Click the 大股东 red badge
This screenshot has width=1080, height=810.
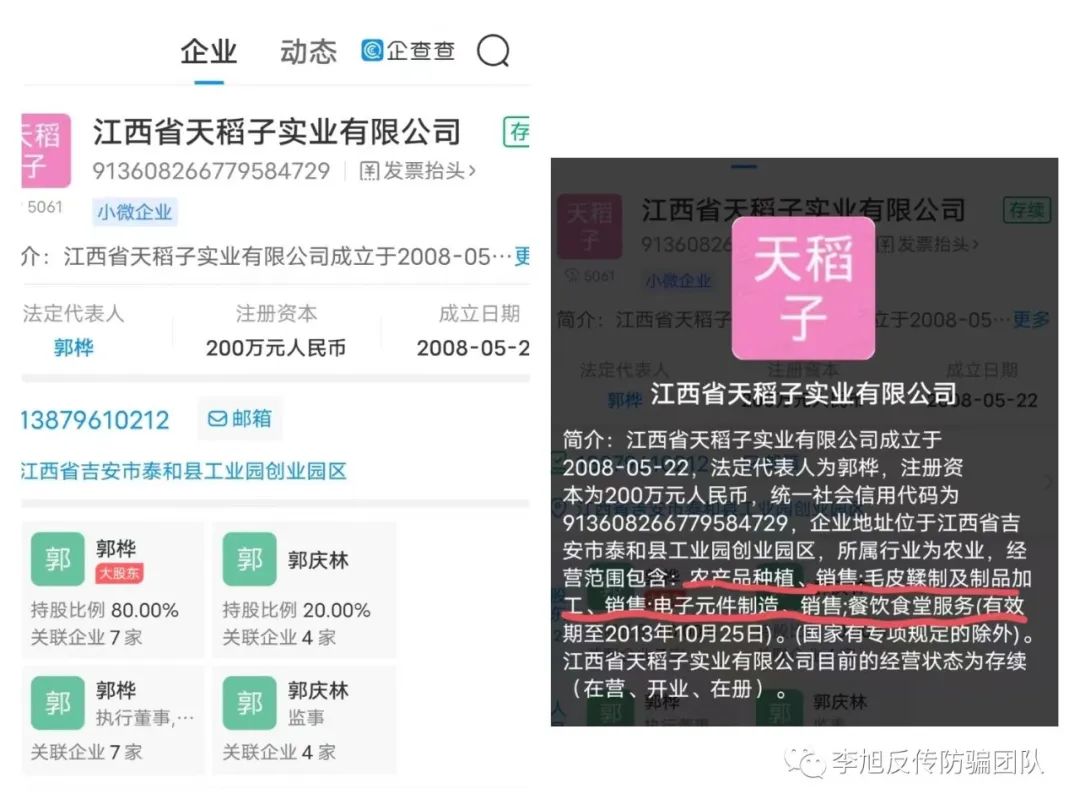point(119,573)
